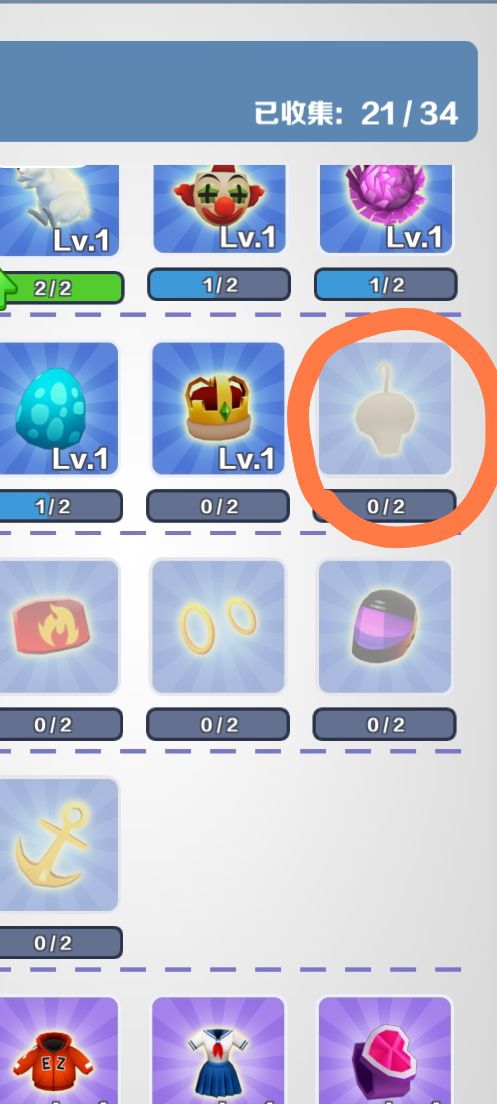Choose the purple crystal flower item
497x1104 pixels.
(x=386, y=210)
